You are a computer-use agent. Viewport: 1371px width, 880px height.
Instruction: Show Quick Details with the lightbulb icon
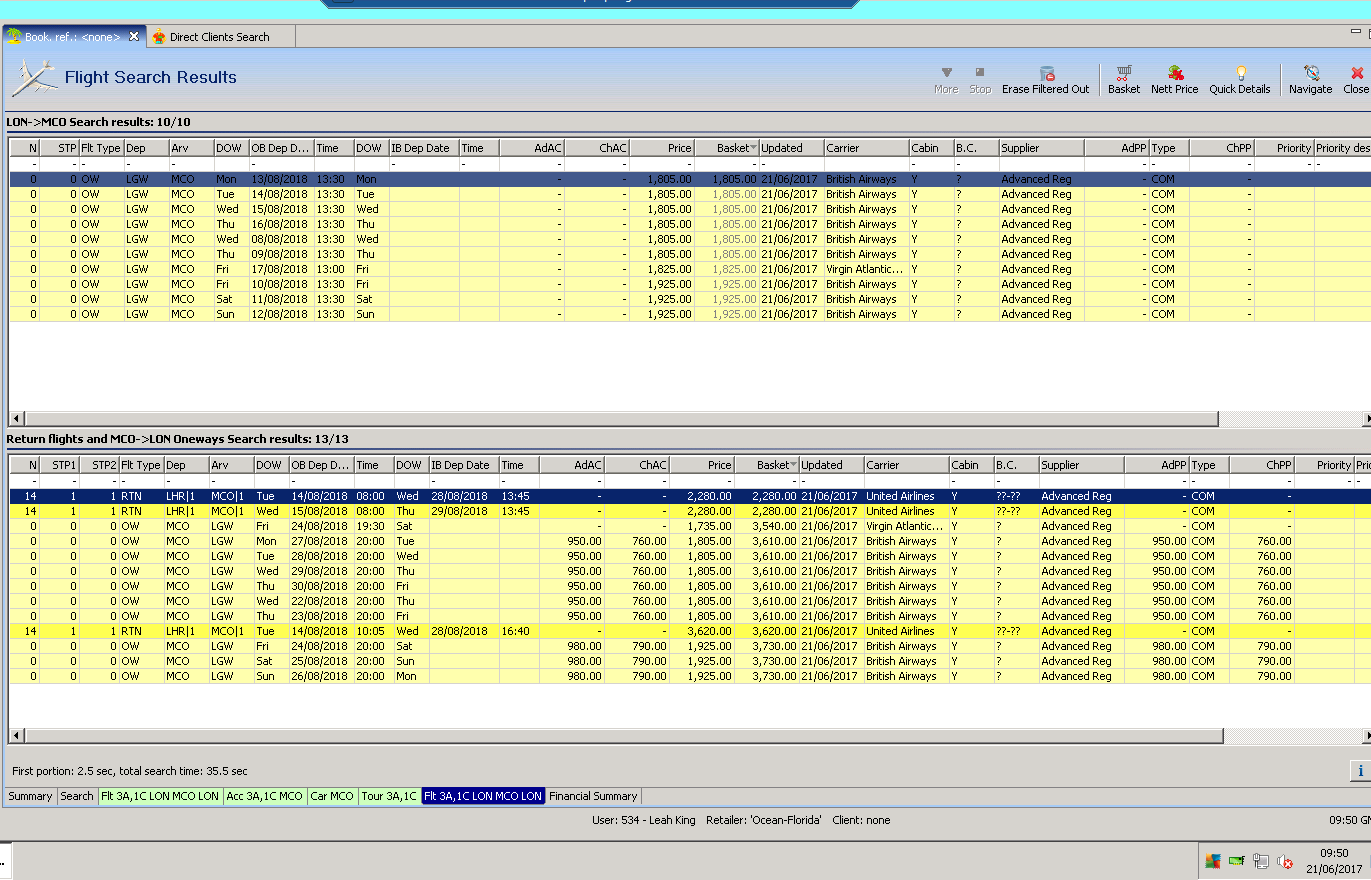[1240, 74]
